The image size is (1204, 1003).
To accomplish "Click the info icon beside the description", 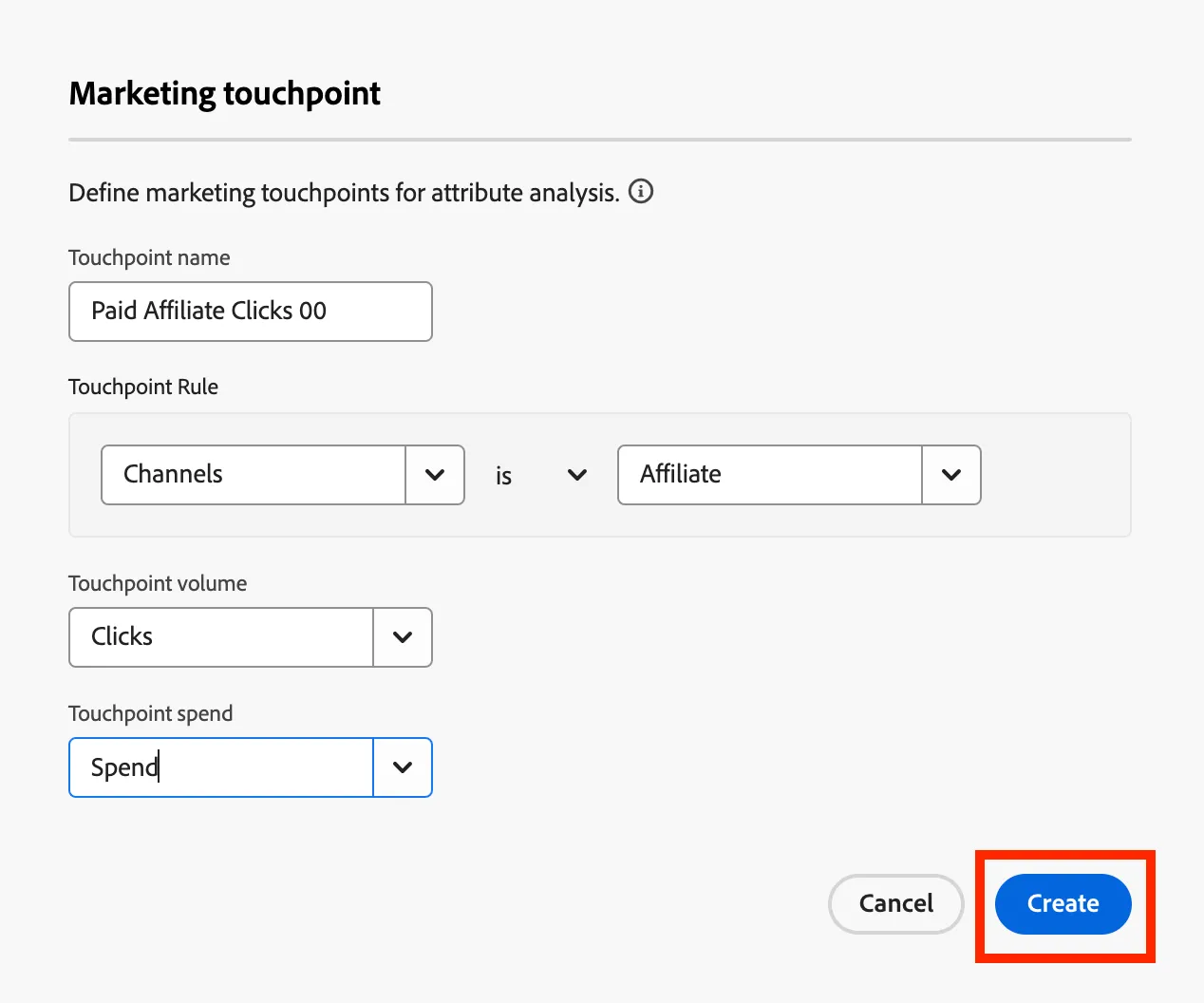I will click(641, 192).
